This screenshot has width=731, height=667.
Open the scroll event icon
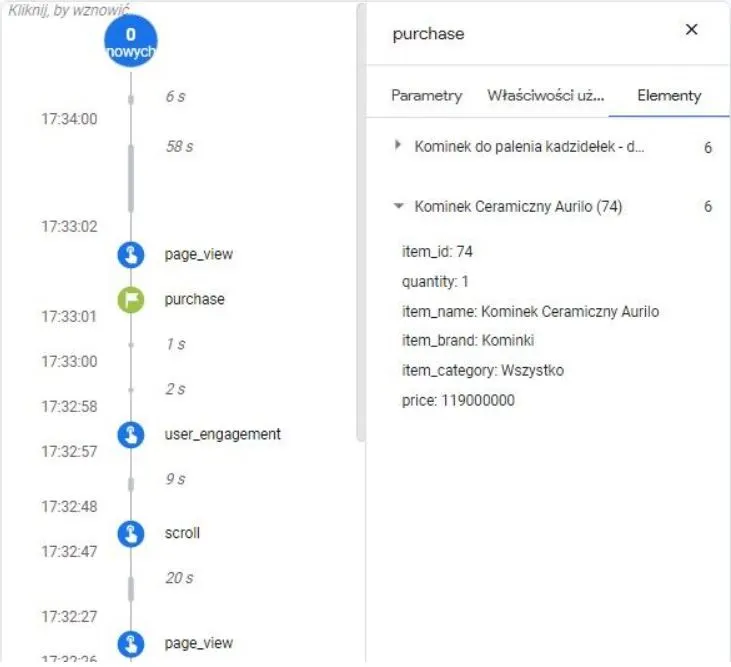coord(131,533)
